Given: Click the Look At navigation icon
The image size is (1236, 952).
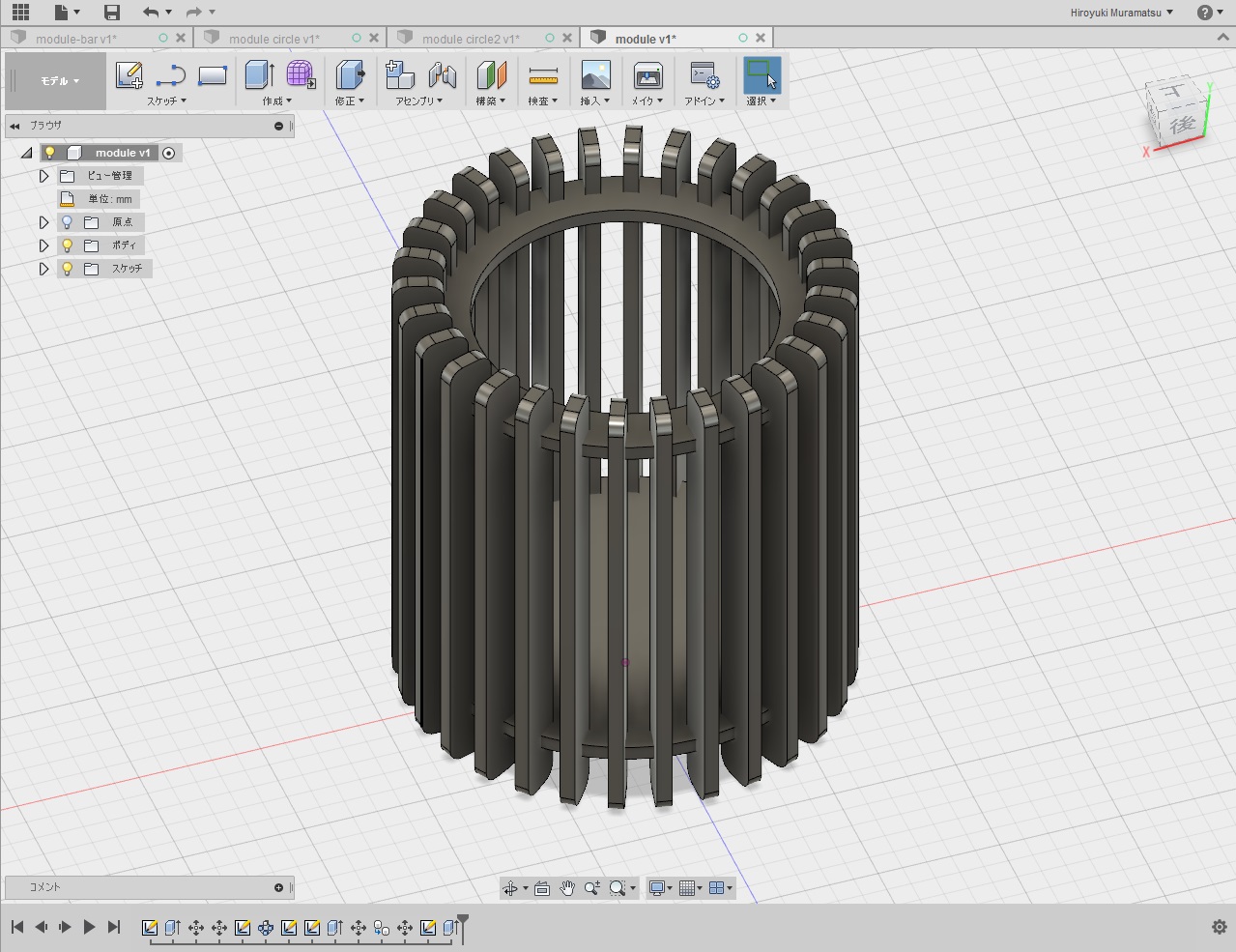Looking at the screenshot, I should tap(542, 888).
